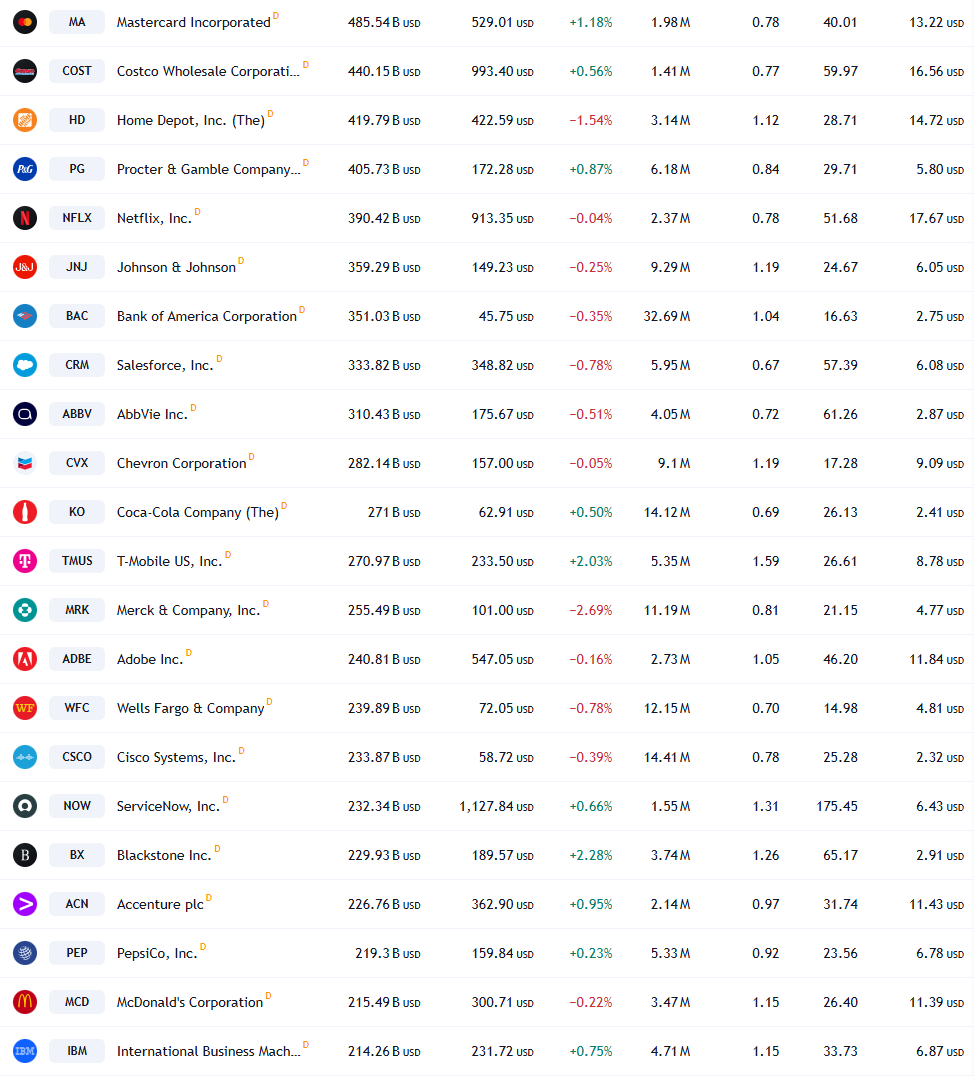Open Mastercard Incorporated company link
This screenshot has width=974, height=1076.
click(x=194, y=23)
